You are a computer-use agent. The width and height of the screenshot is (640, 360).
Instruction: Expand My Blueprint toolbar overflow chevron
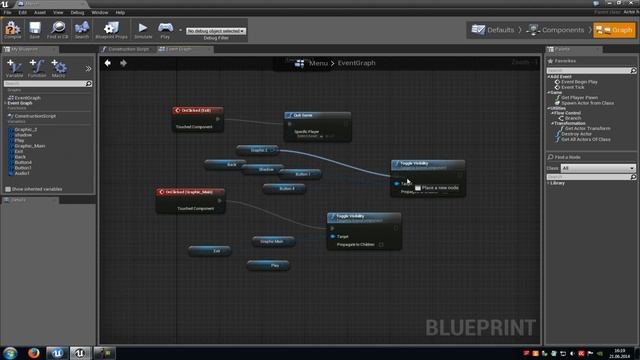[88, 69]
